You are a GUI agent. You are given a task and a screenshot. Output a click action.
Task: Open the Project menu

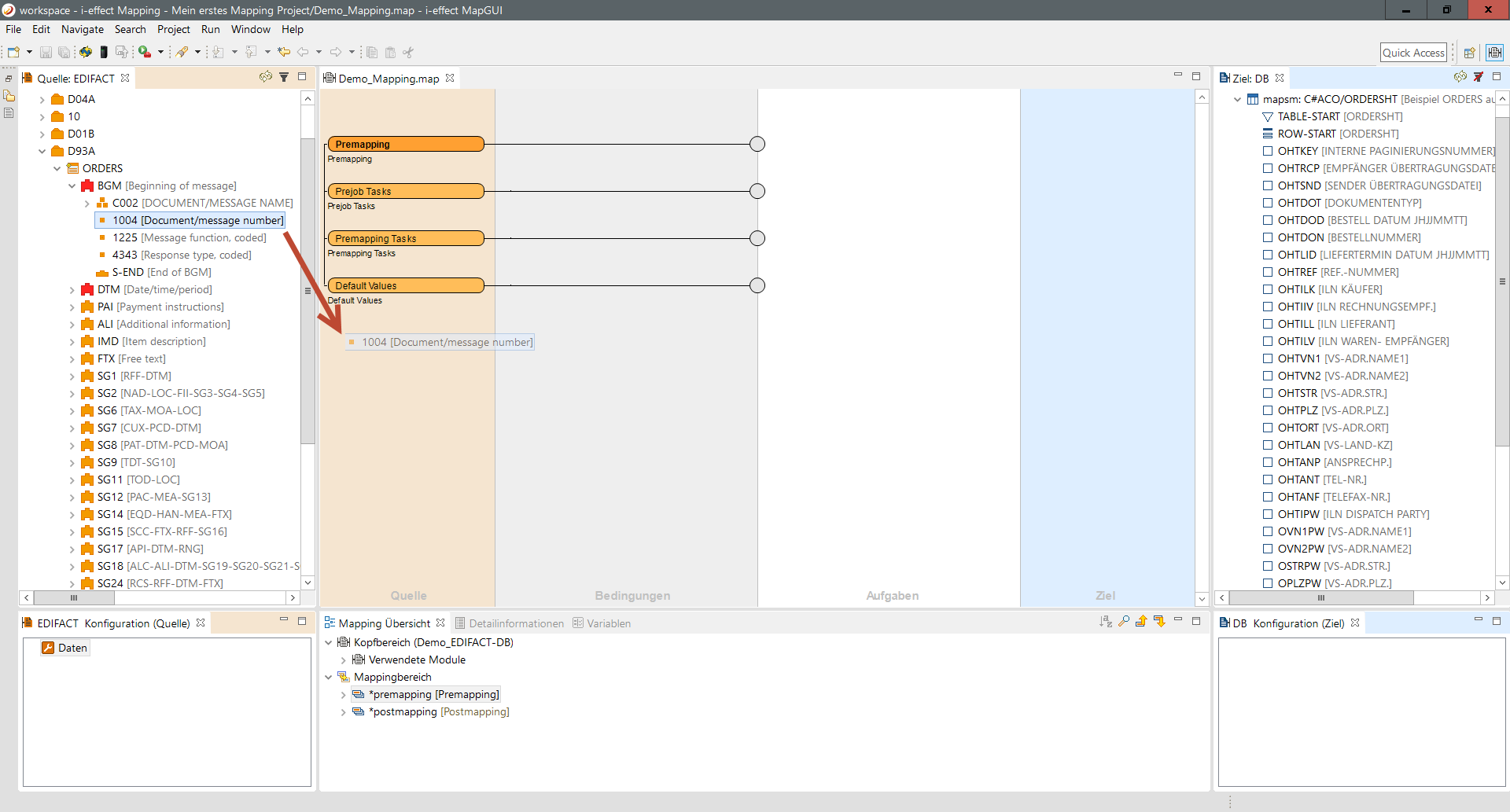pos(173,29)
